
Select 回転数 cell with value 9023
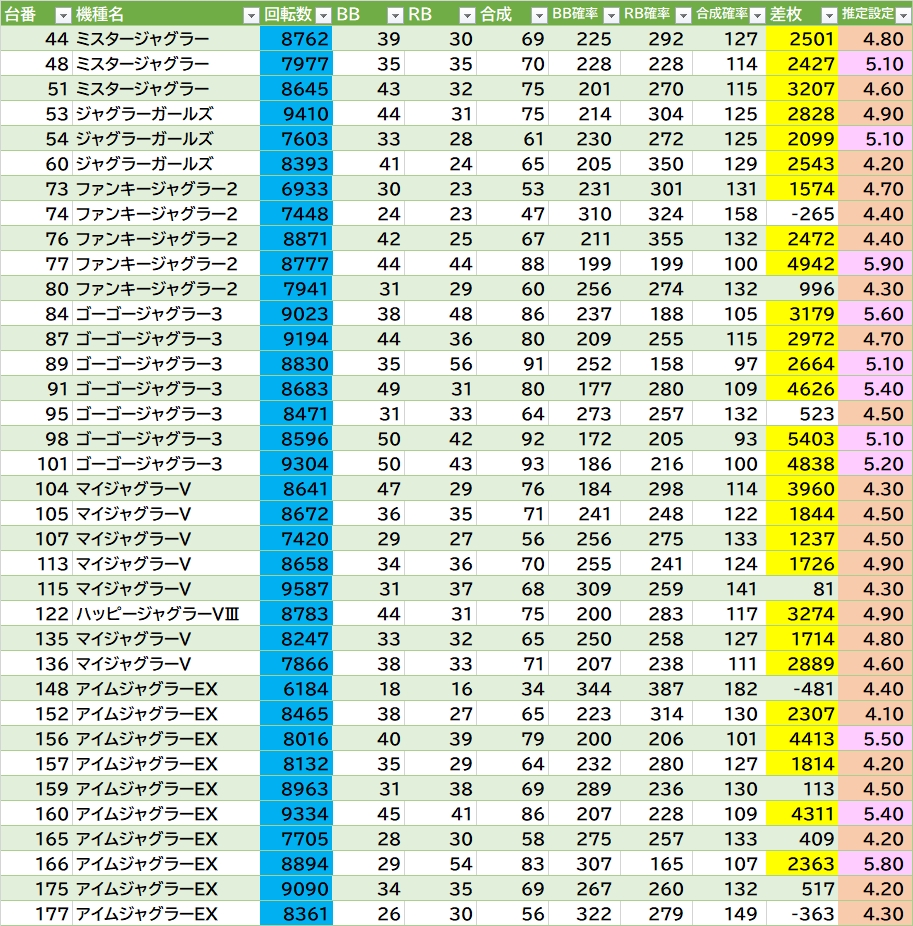(x=296, y=314)
